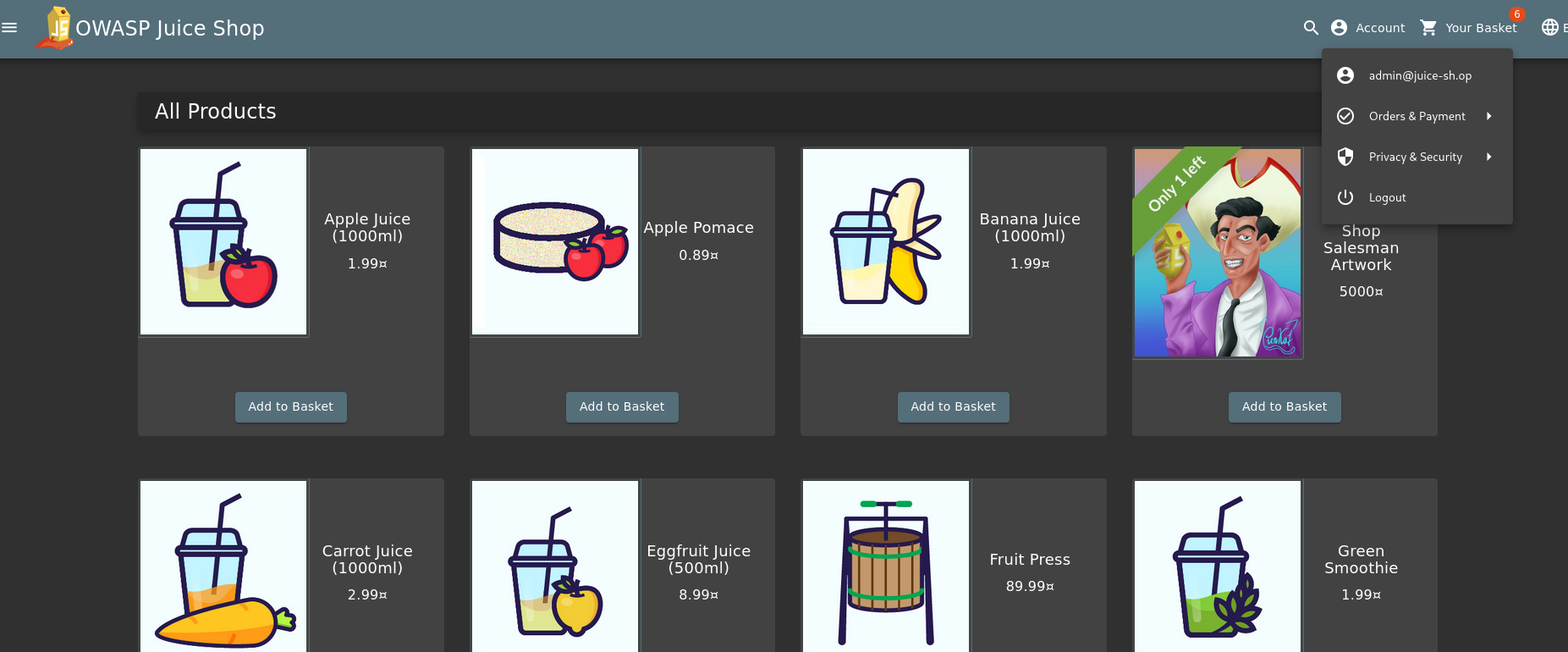This screenshot has width=1568, height=652.
Task: Add Banana Juice to basket
Action: point(954,407)
